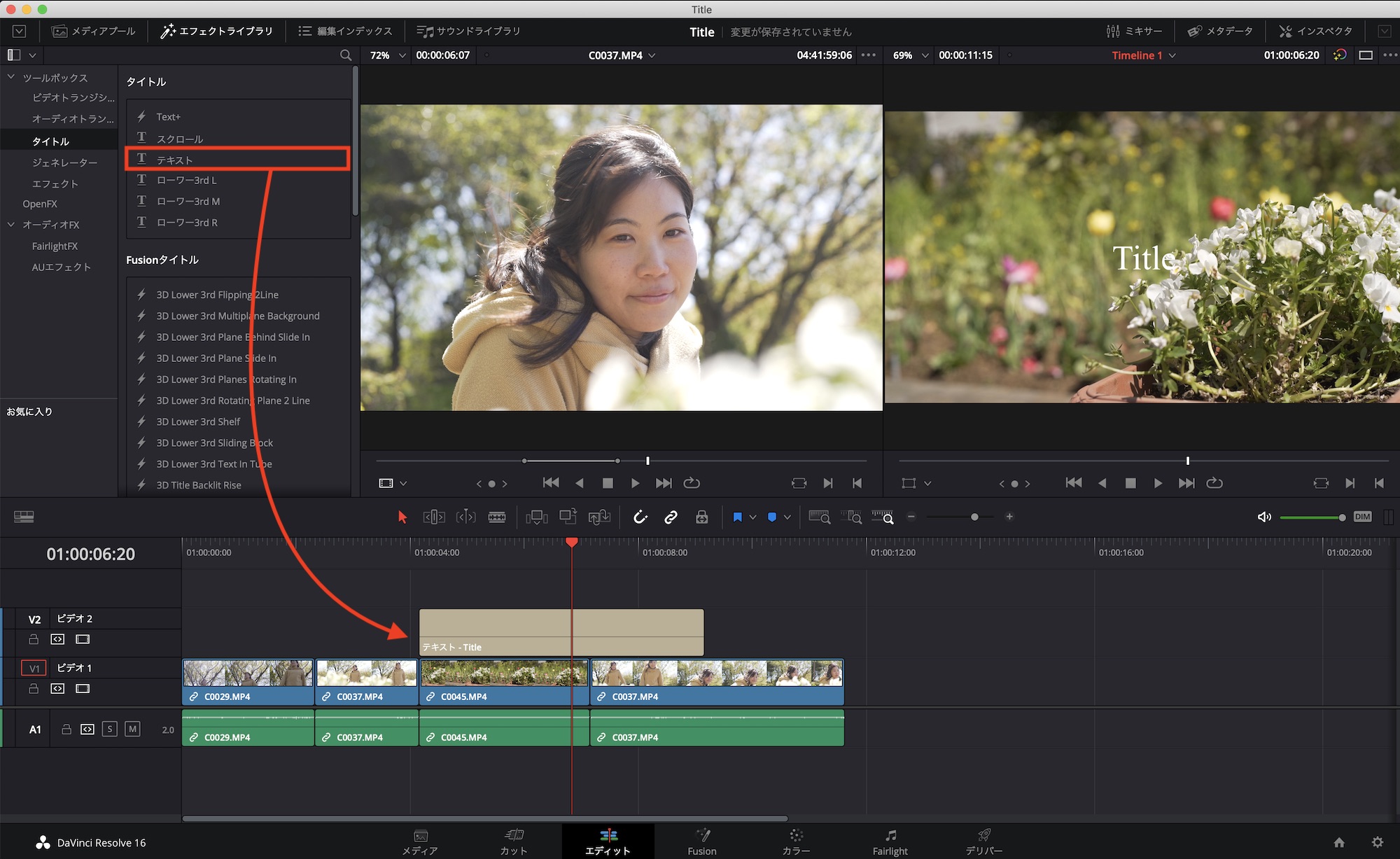Click the linked selection chain icon
This screenshot has height=859, width=1400.
click(671, 517)
